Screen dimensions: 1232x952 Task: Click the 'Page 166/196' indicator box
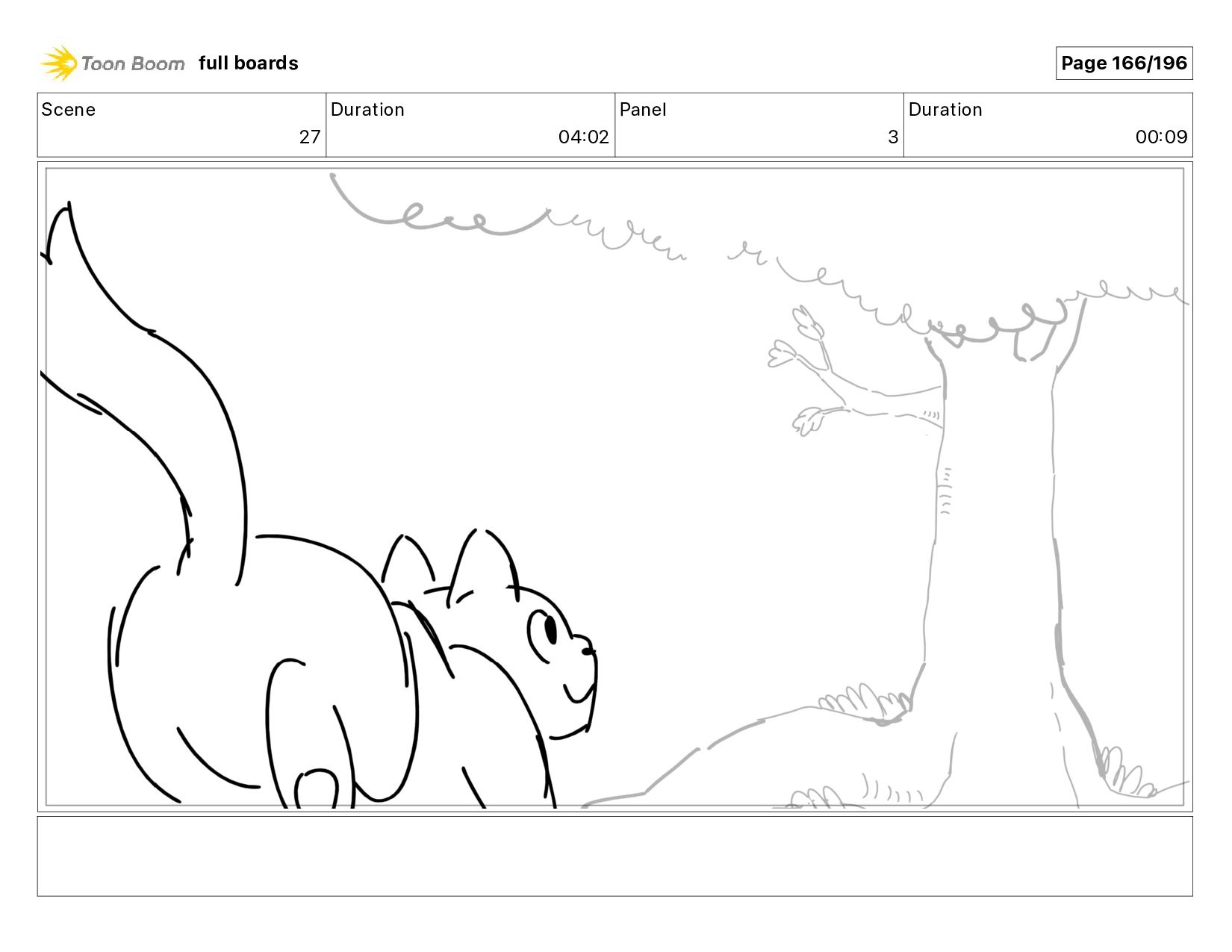(1124, 63)
